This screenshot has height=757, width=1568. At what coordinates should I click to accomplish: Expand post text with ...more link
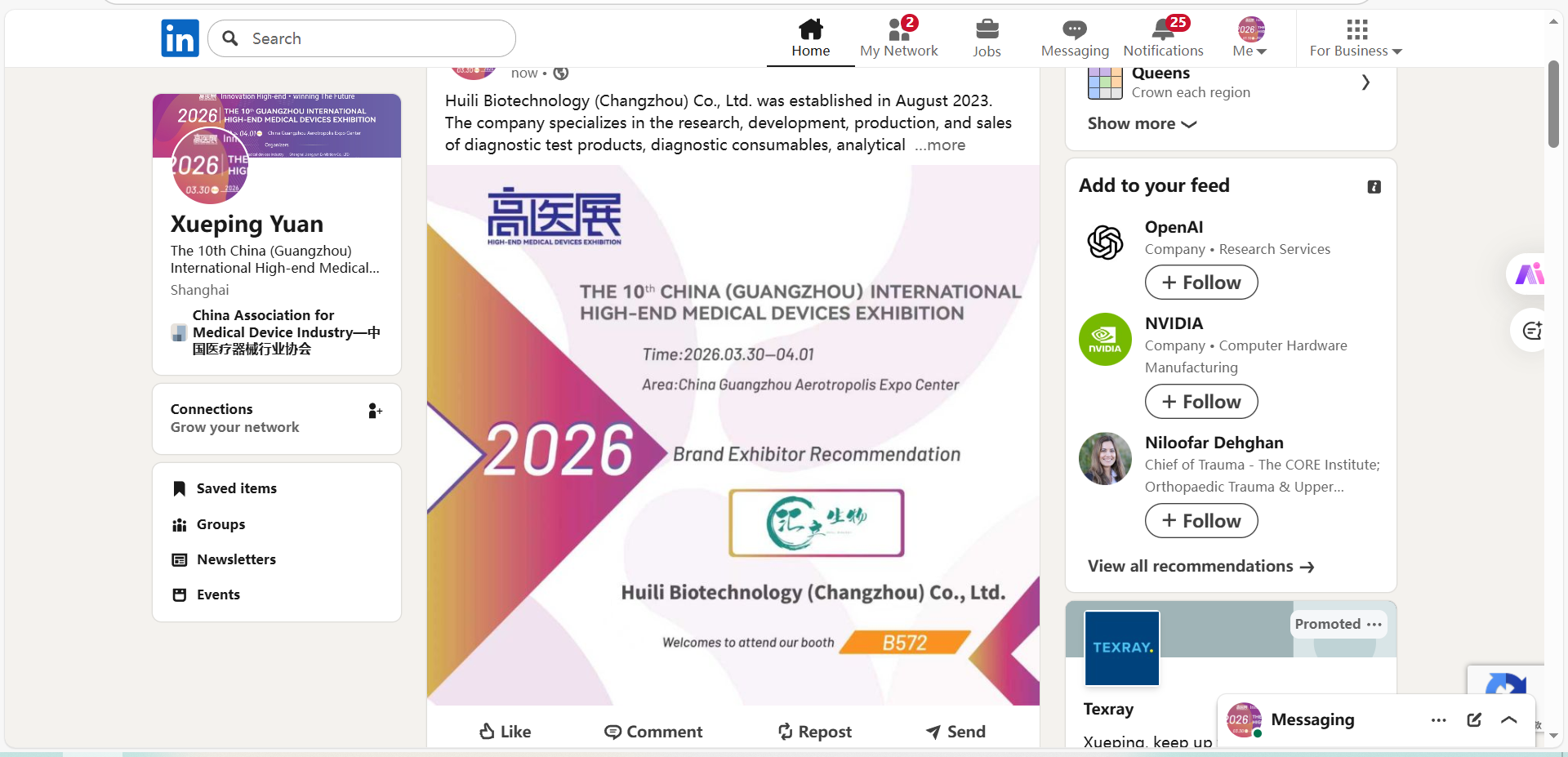click(940, 145)
